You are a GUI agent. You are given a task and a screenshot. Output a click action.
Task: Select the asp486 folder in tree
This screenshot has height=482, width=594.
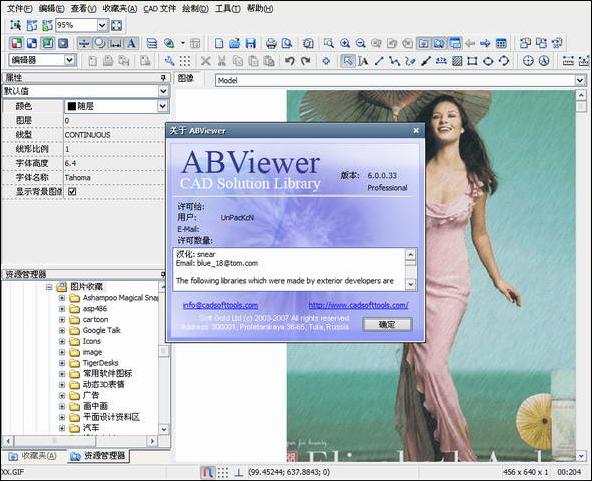coord(95,309)
